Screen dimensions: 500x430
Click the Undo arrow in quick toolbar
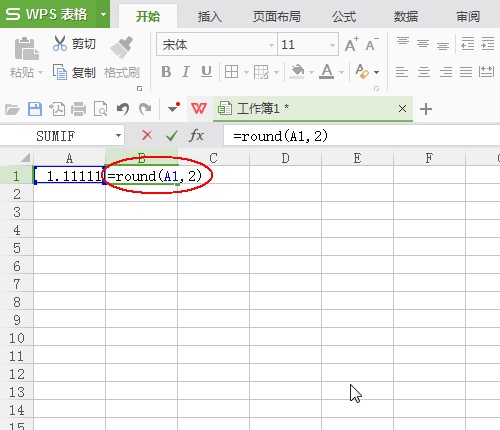[x=123, y=109]
